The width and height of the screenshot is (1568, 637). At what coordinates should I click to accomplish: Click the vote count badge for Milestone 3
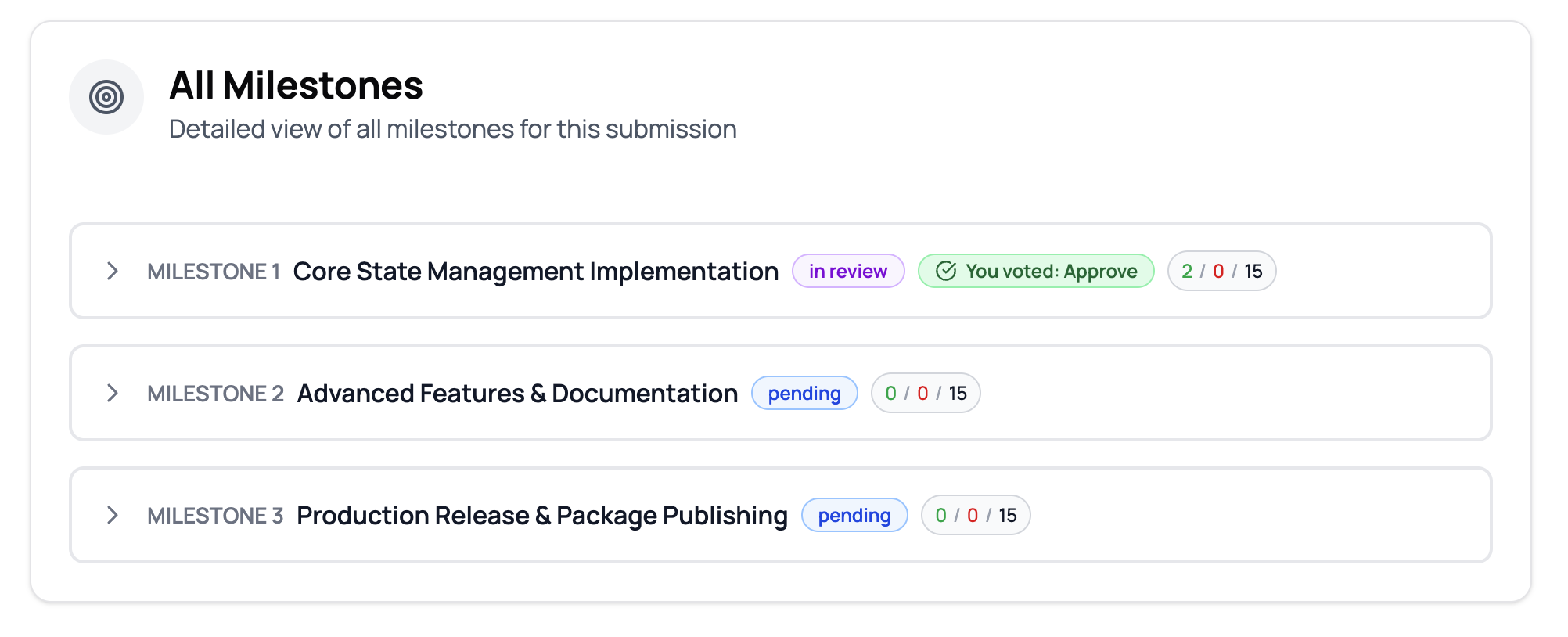pos(976,515)
